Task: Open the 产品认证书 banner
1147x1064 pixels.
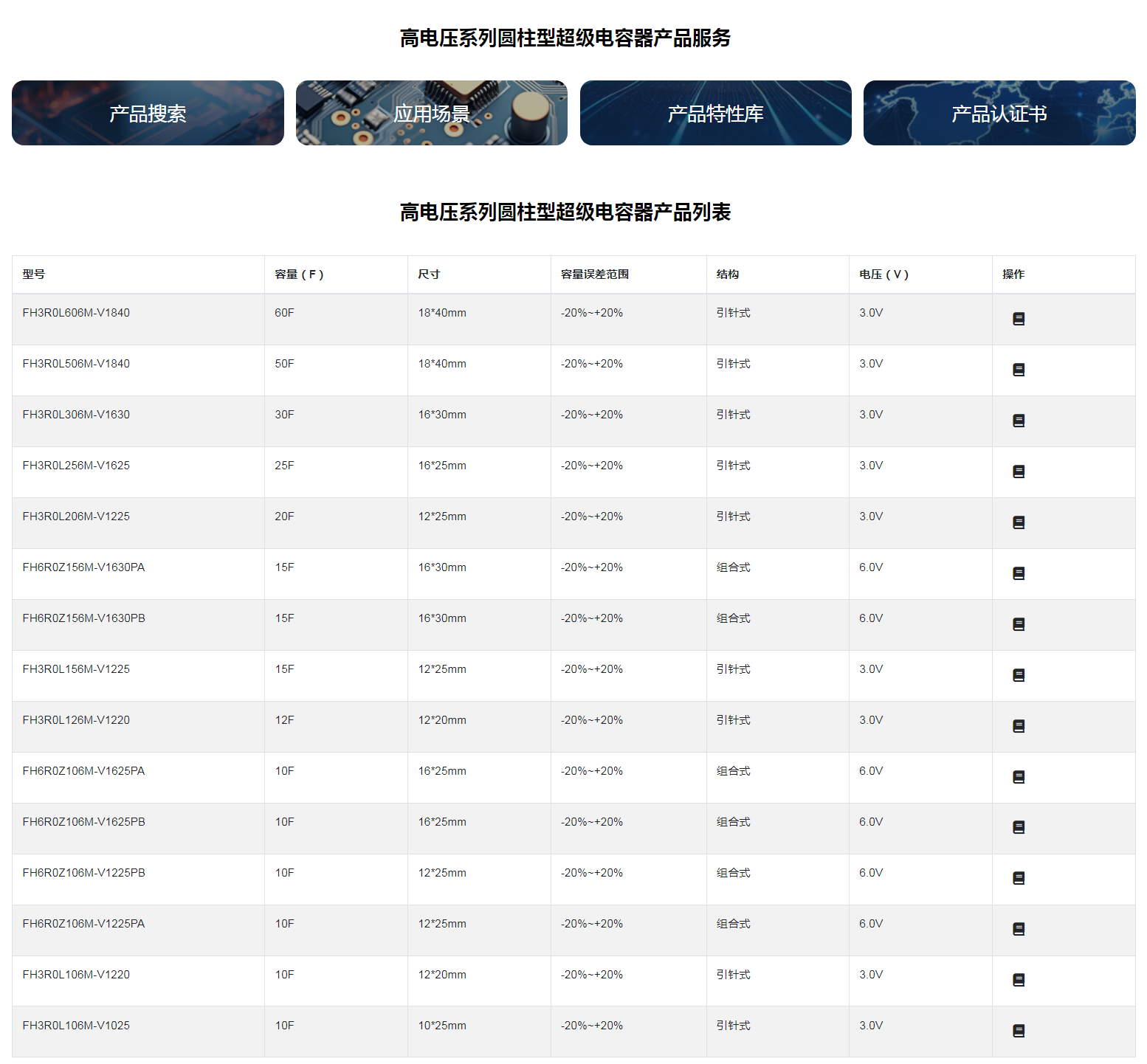Action: click(999, 113)
